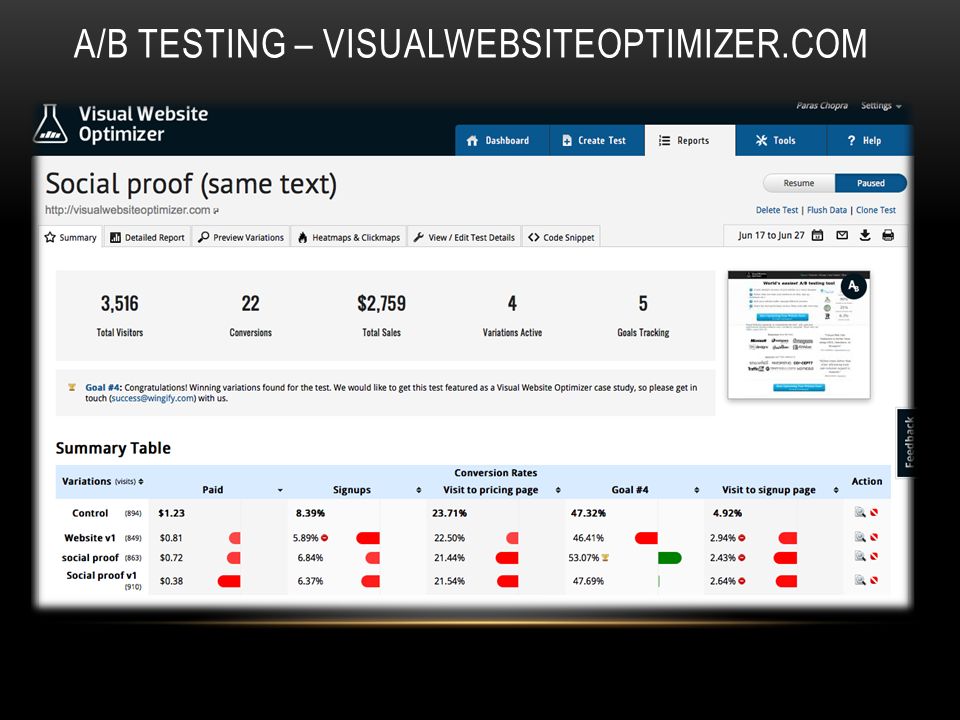Open the Settings dropdown menu
This screenshot has height=720, width=960.
881,106
